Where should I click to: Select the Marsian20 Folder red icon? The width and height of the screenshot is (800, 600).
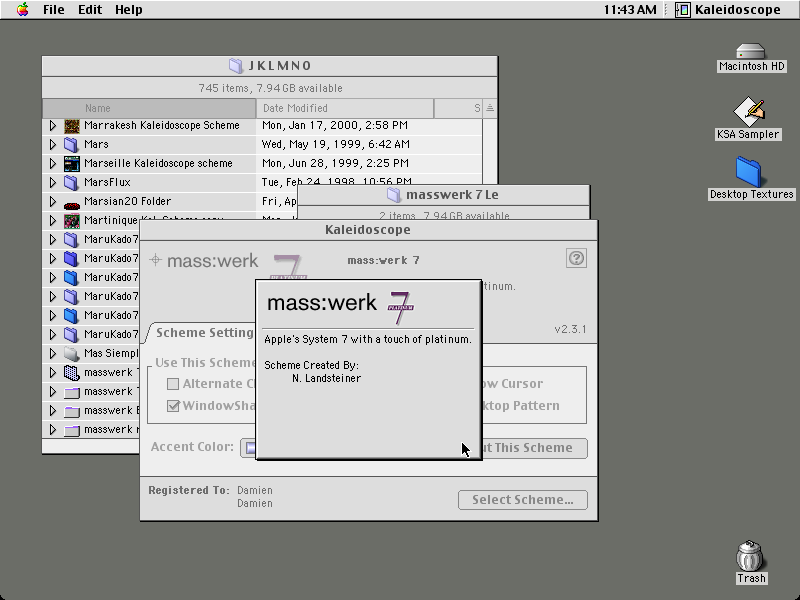(72, 206)
